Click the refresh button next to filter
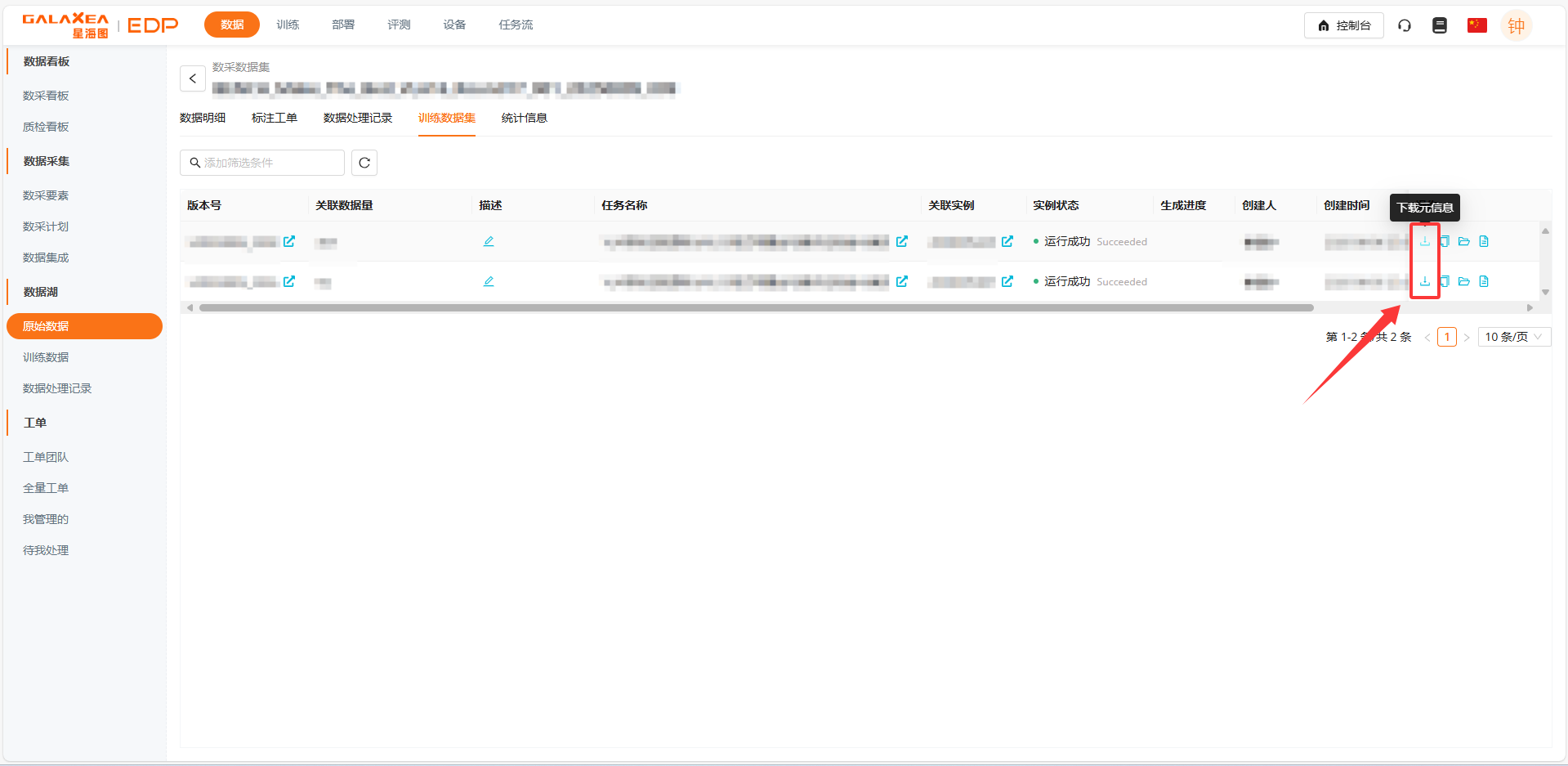Image resolution: width=1568 pixels, height=766 pixels. pos(364,163)
